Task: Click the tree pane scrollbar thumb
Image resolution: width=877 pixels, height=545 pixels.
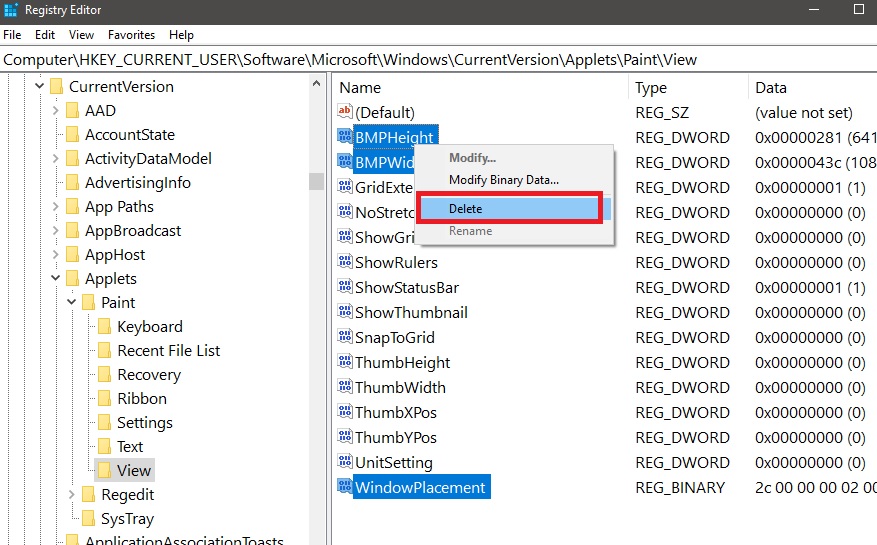Action: pos(317,181)
